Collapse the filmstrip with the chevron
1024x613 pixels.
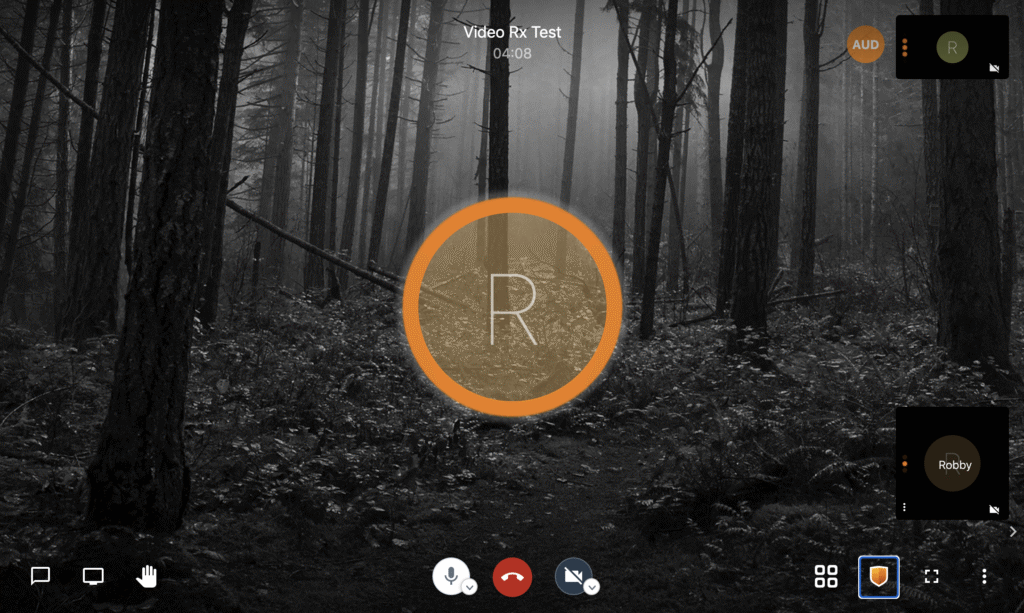coord(1012,531)
